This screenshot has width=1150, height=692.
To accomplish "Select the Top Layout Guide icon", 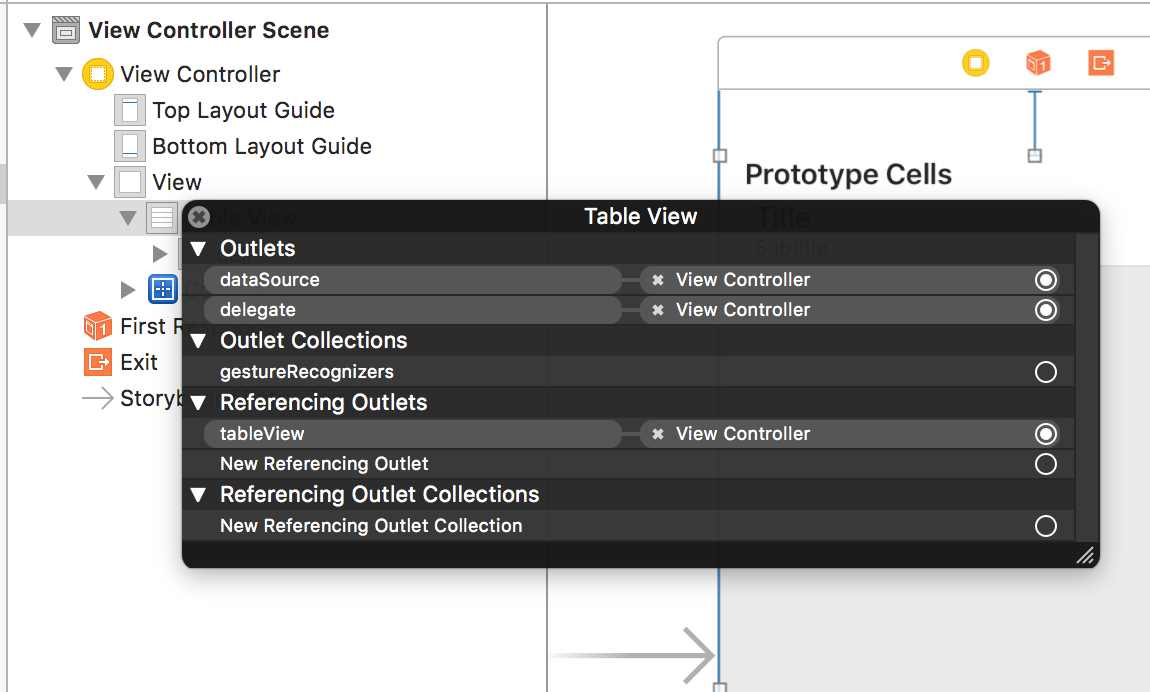I will [x=130, y=110].
